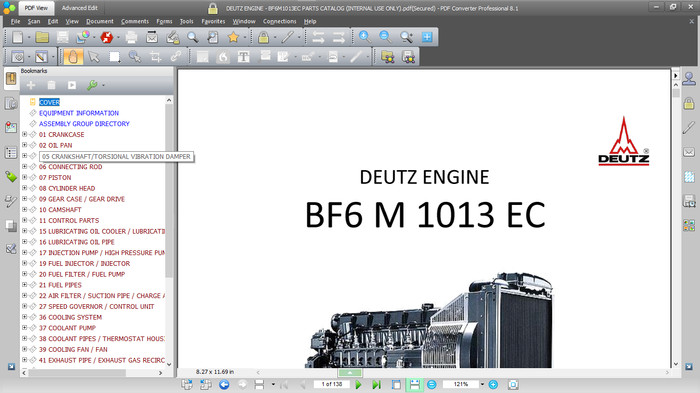Open a file with the folder icon
This screenshot has height=393, width=700.
coord(42,37)
